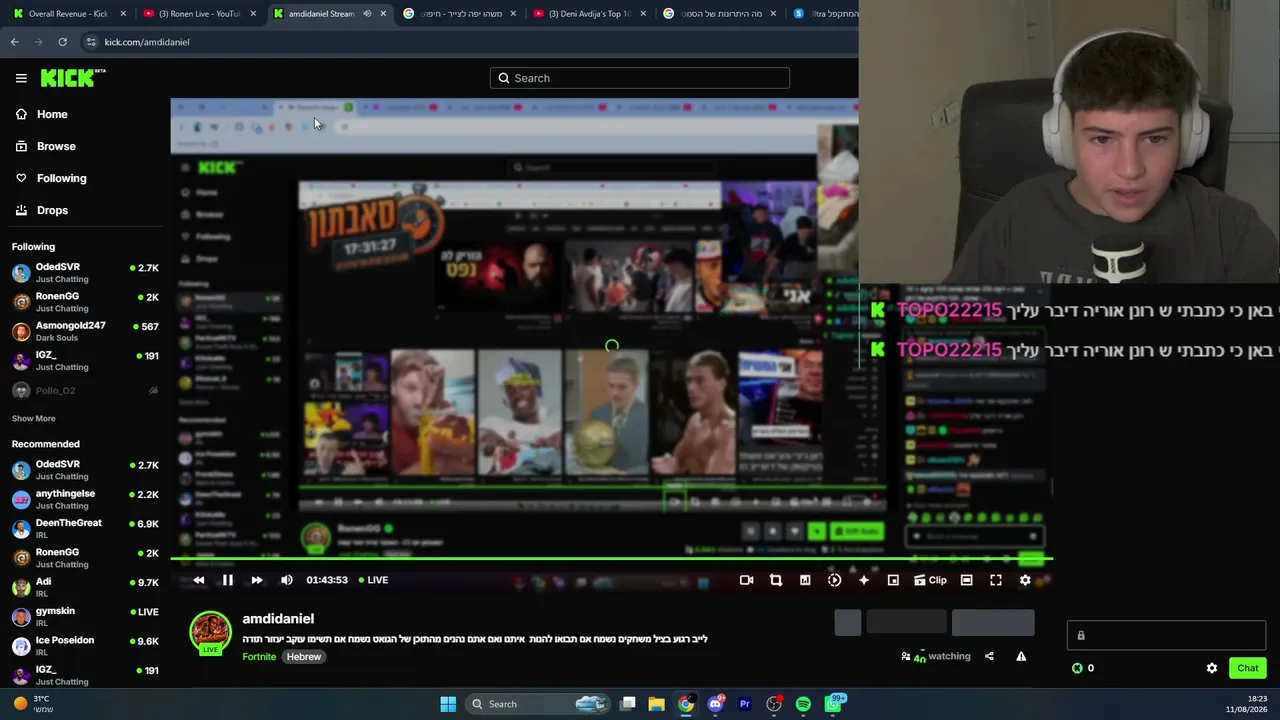Open the offline Pollo_O2 channel
The image size is (1280, 720).
85,390
